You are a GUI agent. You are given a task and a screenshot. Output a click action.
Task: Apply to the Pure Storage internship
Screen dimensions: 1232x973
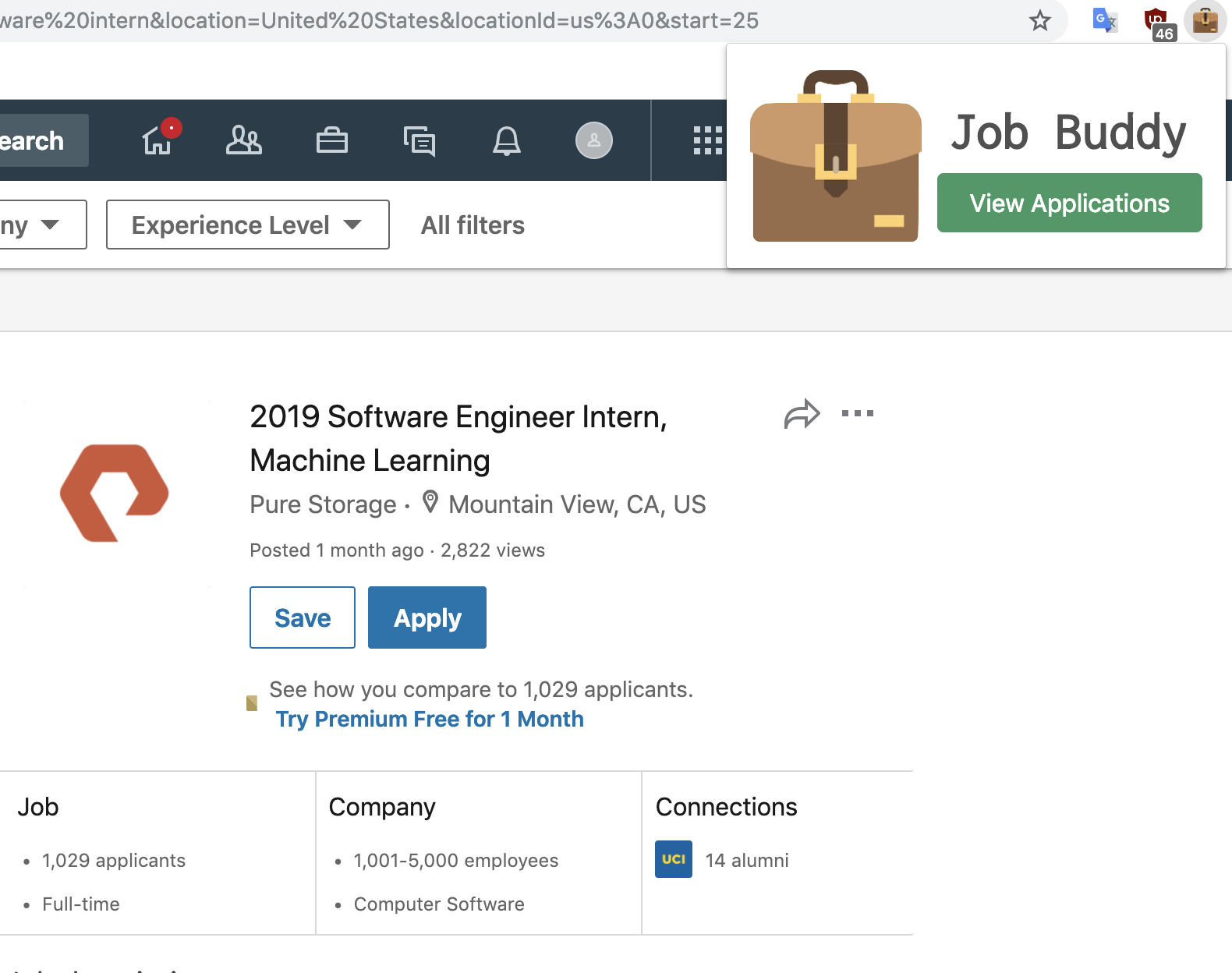point(427,617)
